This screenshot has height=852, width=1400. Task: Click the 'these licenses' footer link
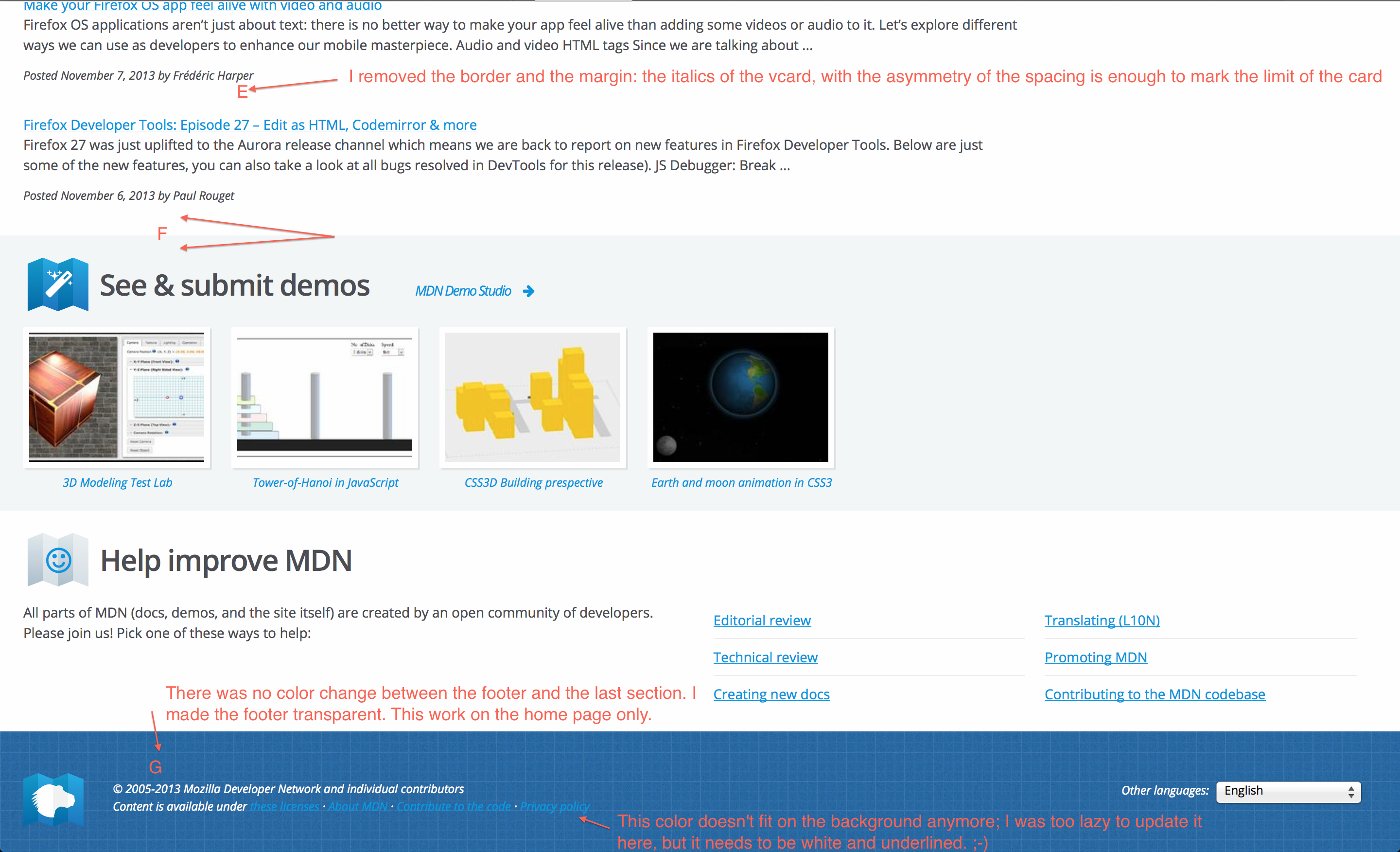[285, 806]
